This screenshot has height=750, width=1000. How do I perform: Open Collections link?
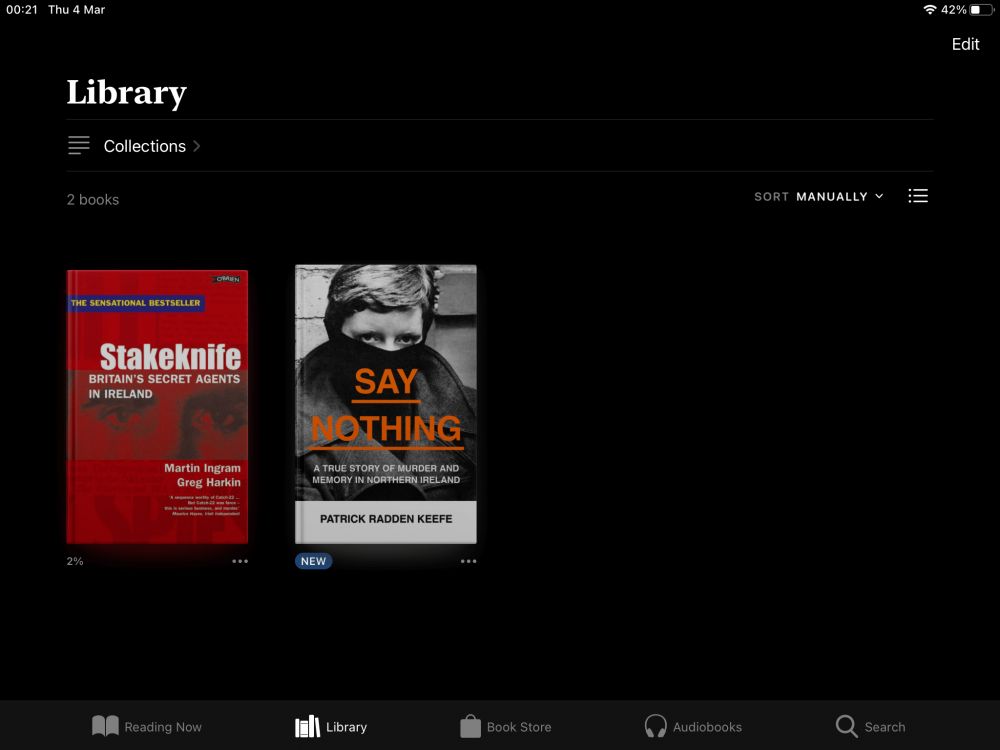point(145,146)
